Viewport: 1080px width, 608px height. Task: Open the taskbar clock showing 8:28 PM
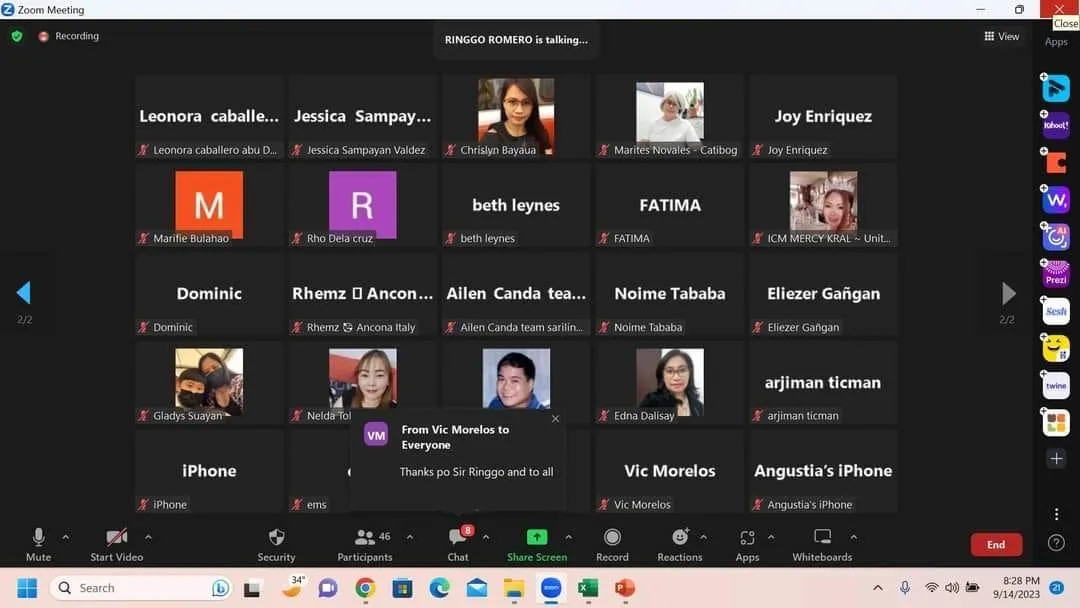(x=1017, y=587)
